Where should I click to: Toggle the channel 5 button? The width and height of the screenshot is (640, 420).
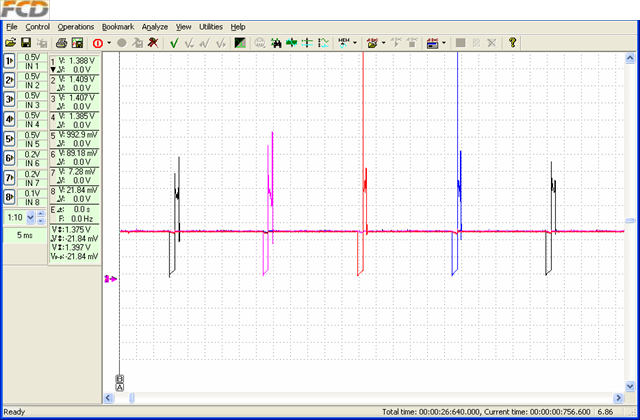pyautogui.click(x=9, y=139)
